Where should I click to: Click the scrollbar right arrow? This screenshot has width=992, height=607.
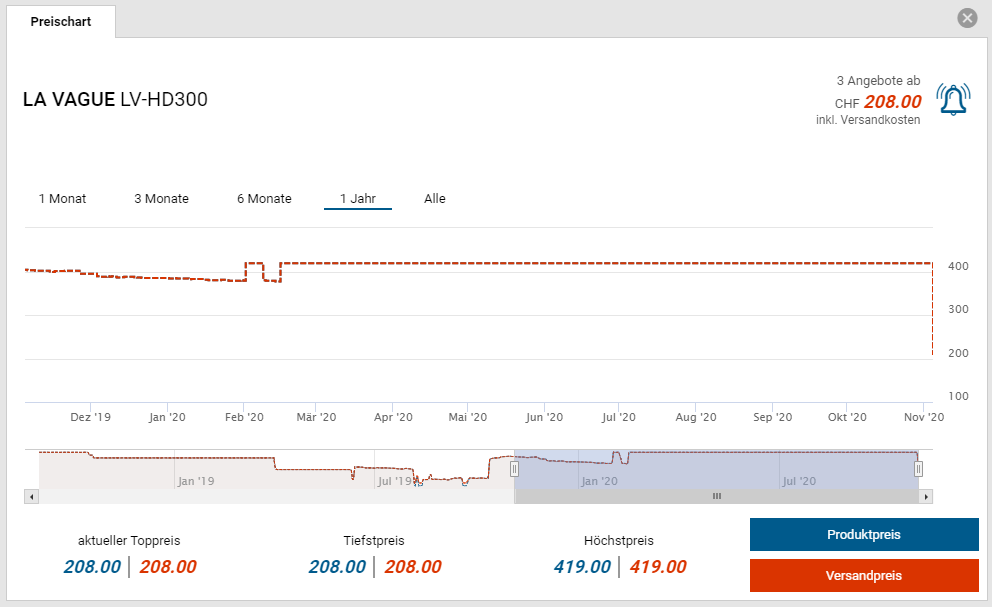pyautogui.click(x=926, y=496)
